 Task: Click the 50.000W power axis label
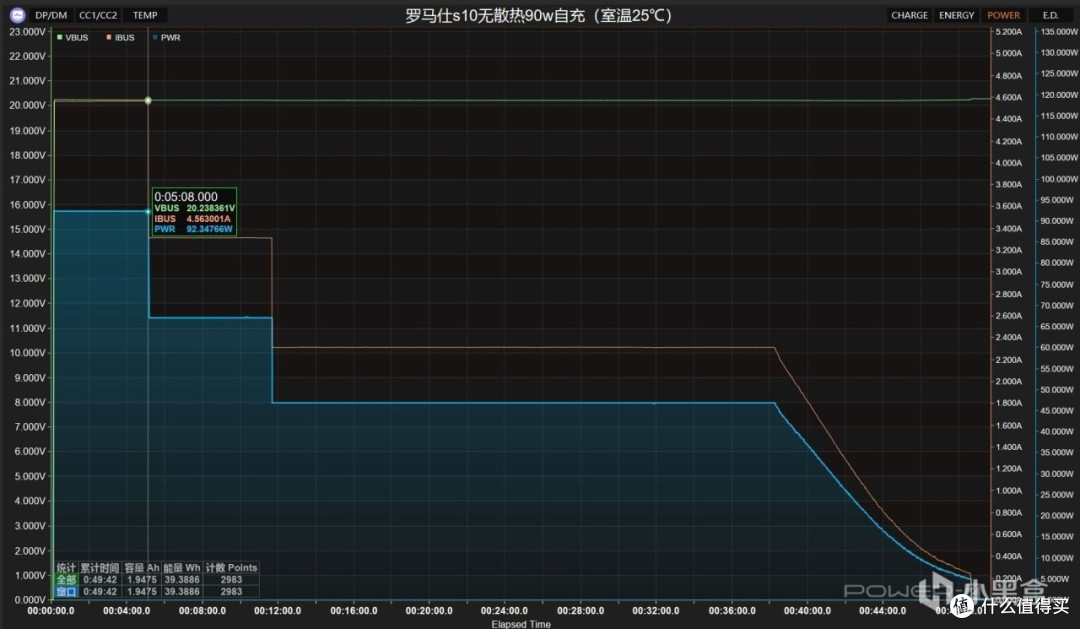click(1057, 389)
